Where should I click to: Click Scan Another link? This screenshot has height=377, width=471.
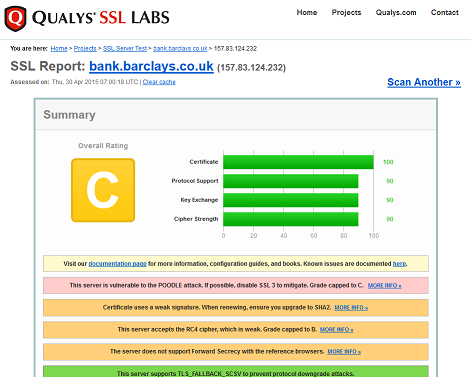[424, 82]
